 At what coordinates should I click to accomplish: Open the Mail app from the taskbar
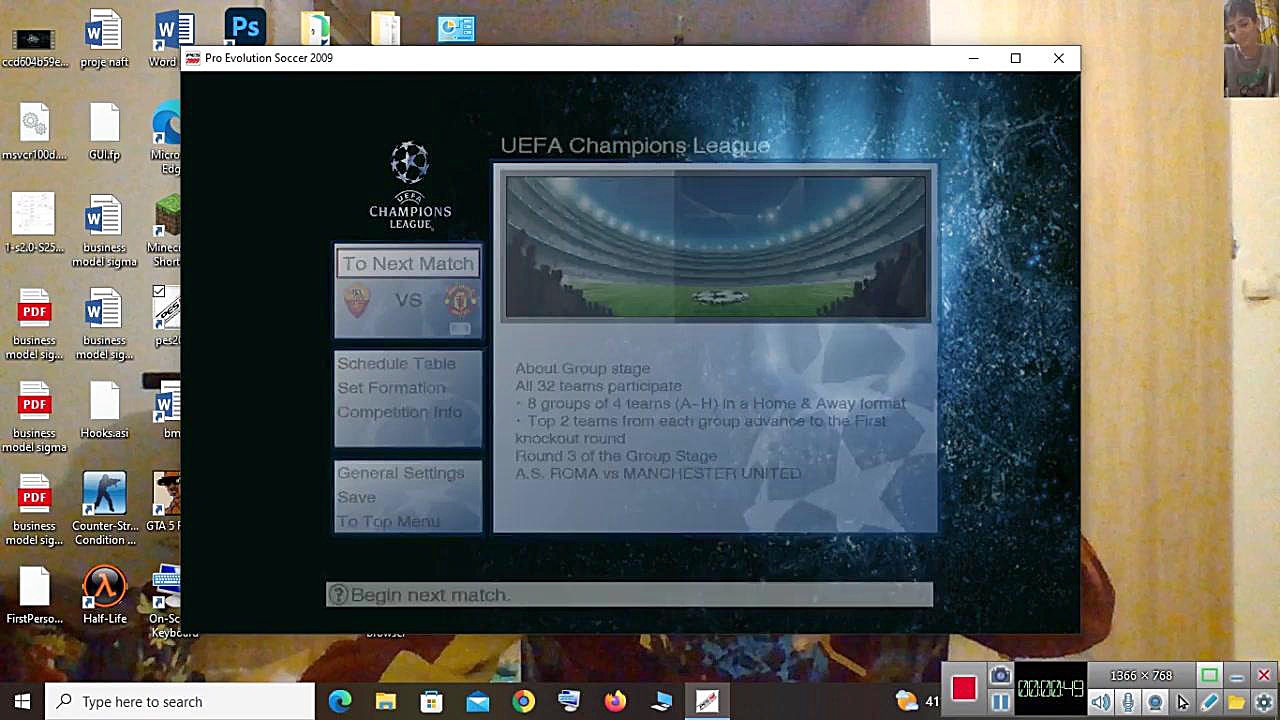click(x=478, y=701)
